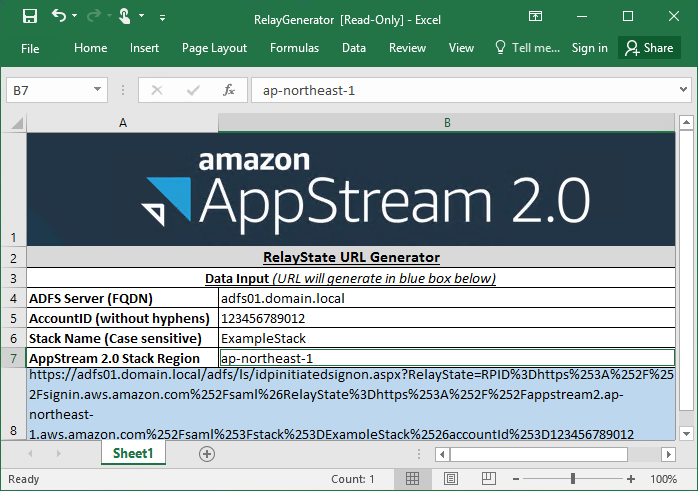Image resolution: width=698 pixels, height=491 pixels.
Task: Select row 7 header
Action: pyautogui.click(x=13, y=358)
